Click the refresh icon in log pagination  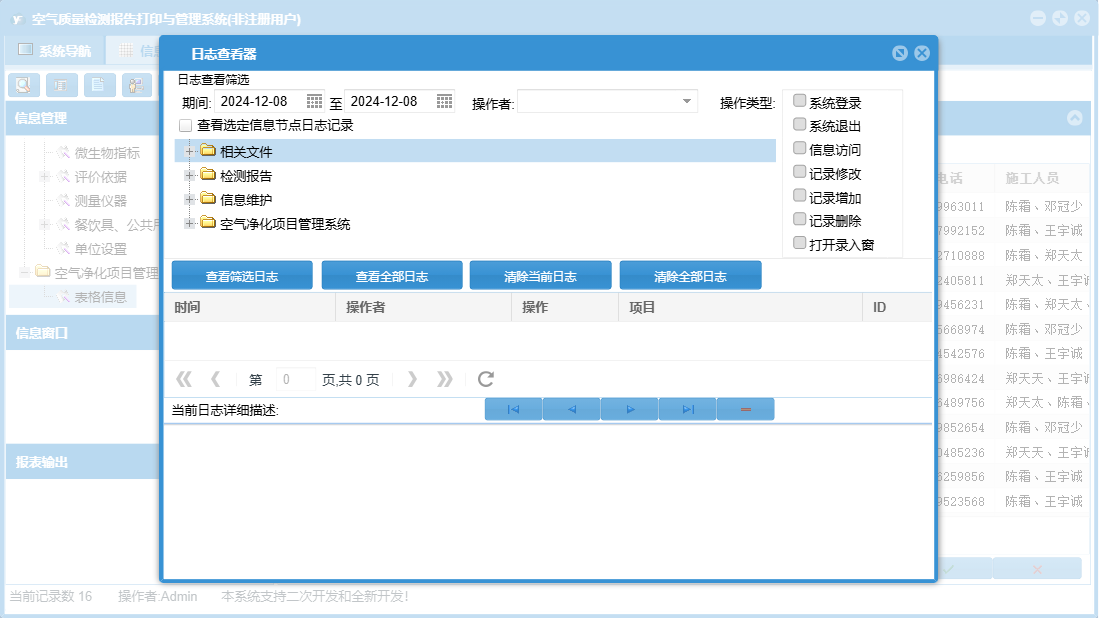click(x=486, y=379)
